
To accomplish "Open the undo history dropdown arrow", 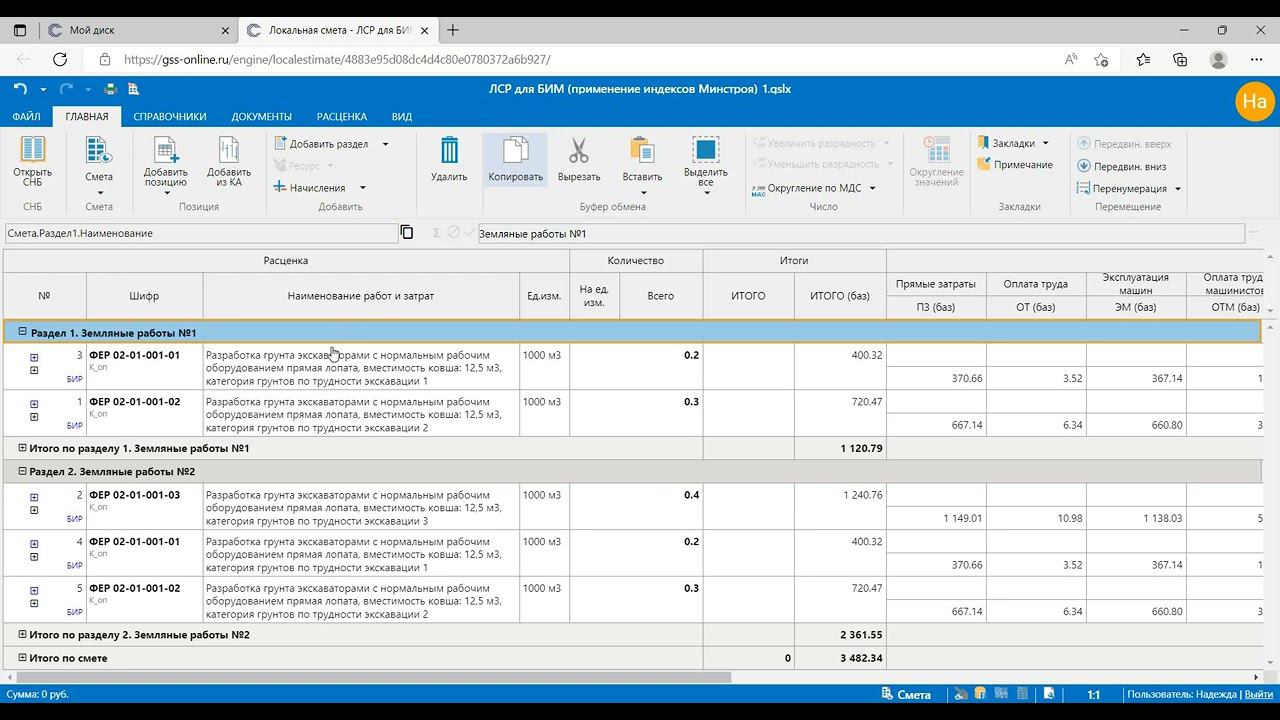I will pyautogui.click(x=41, y=89).
